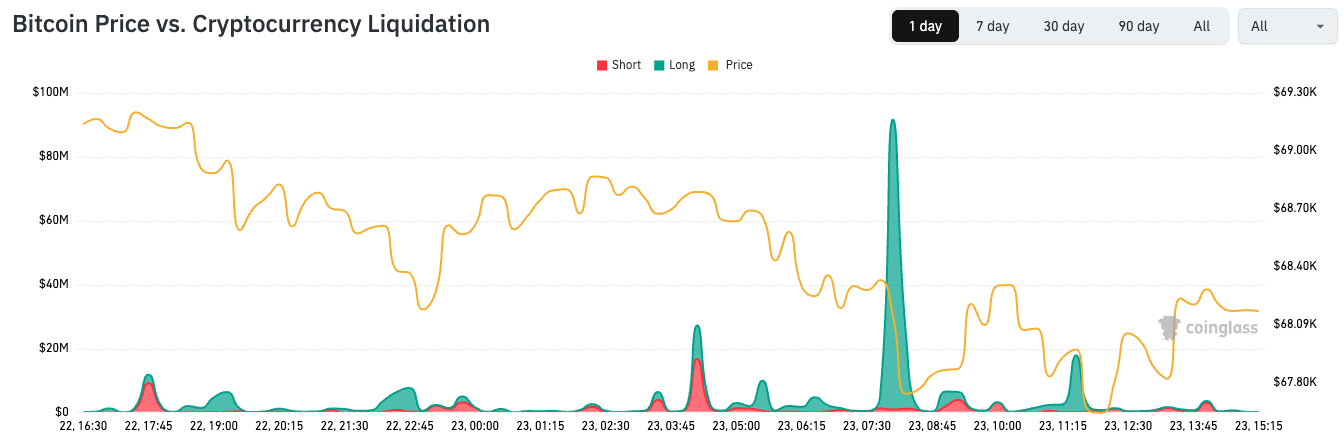Click the yellow Price legend swatch
This screenshot has width=1344, height=438.
[715, 65]
